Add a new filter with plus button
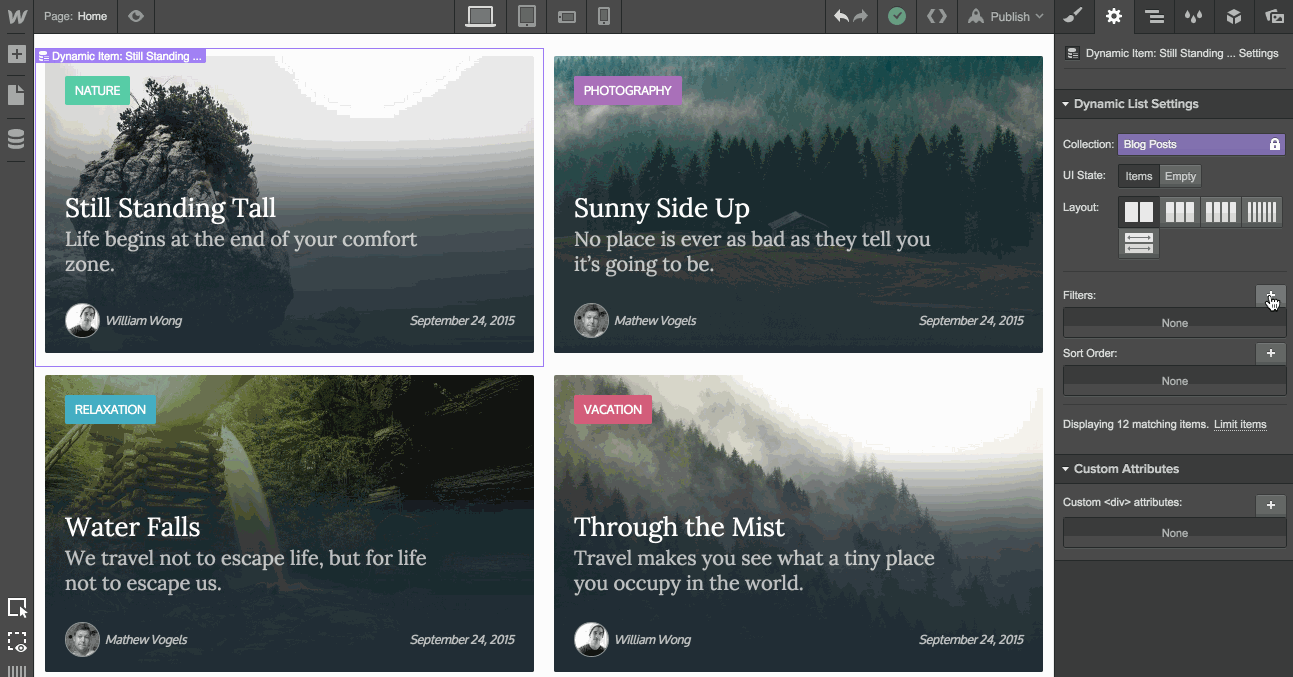 1271,296
